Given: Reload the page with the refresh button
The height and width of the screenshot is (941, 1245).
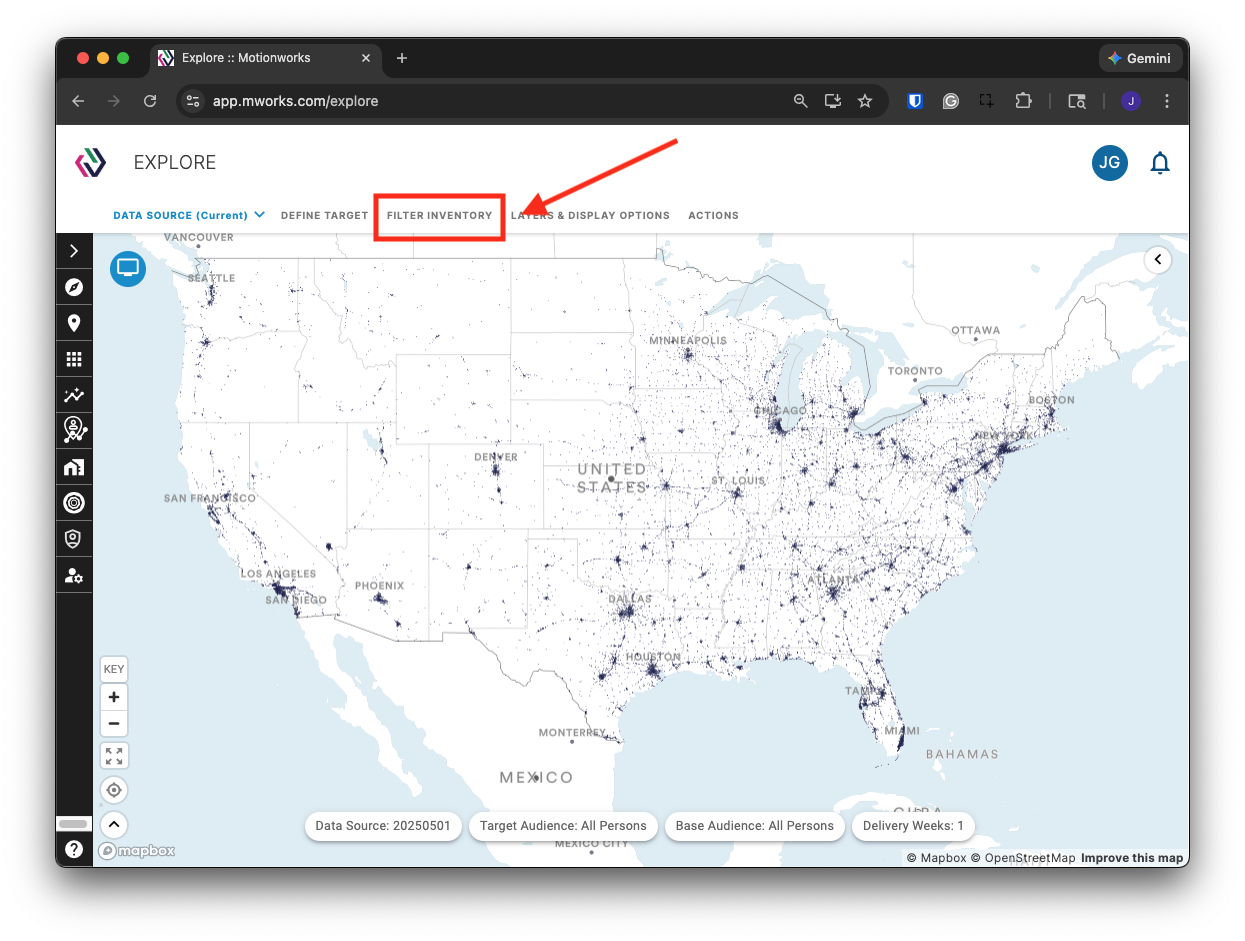Looking at the screenshot, I should tap(150, 101).
